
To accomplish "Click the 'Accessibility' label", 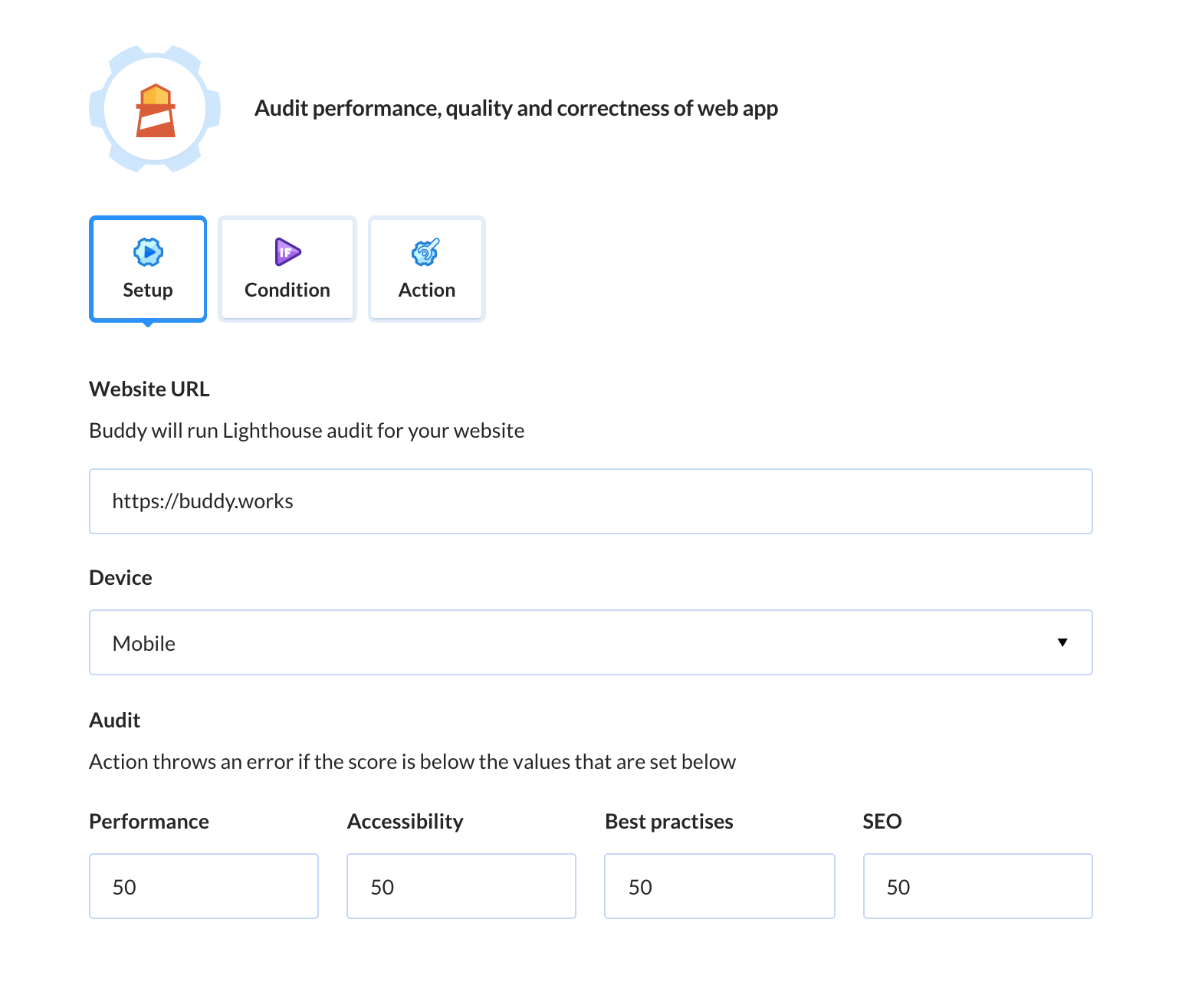I will (405, 822).
